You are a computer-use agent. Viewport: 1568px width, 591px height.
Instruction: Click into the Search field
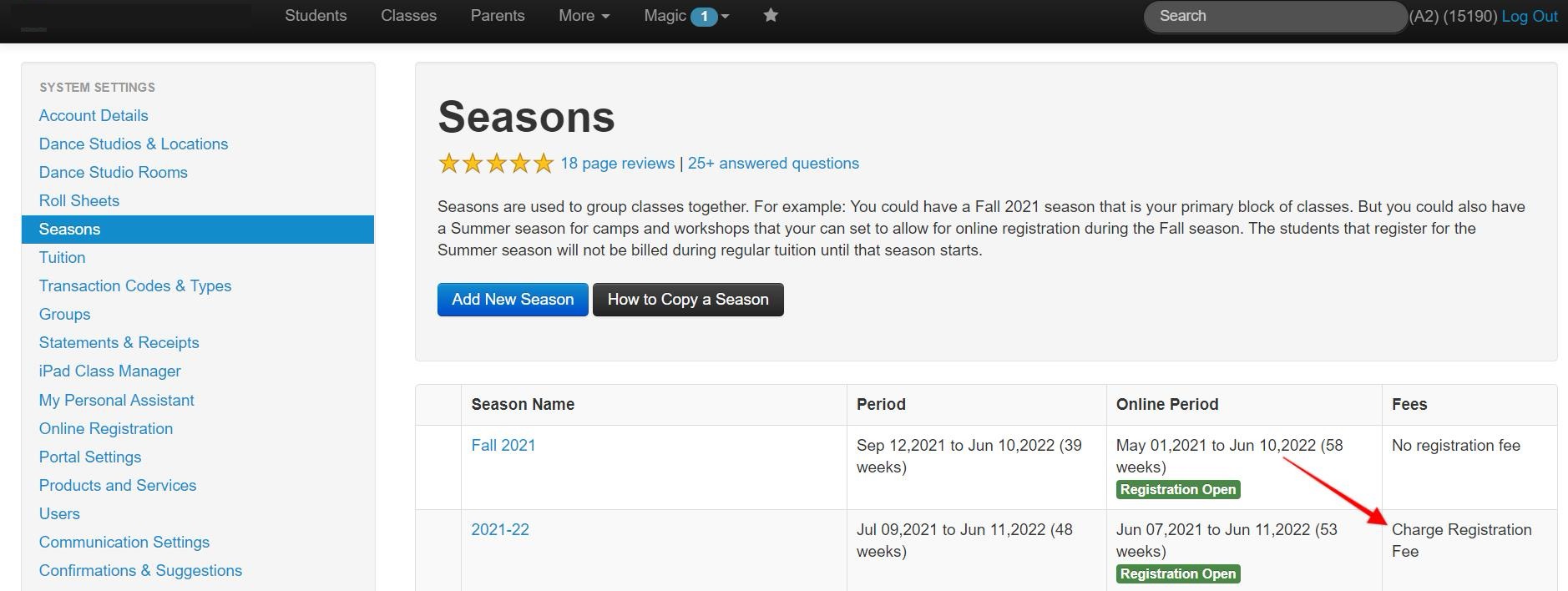(1274, 17)
